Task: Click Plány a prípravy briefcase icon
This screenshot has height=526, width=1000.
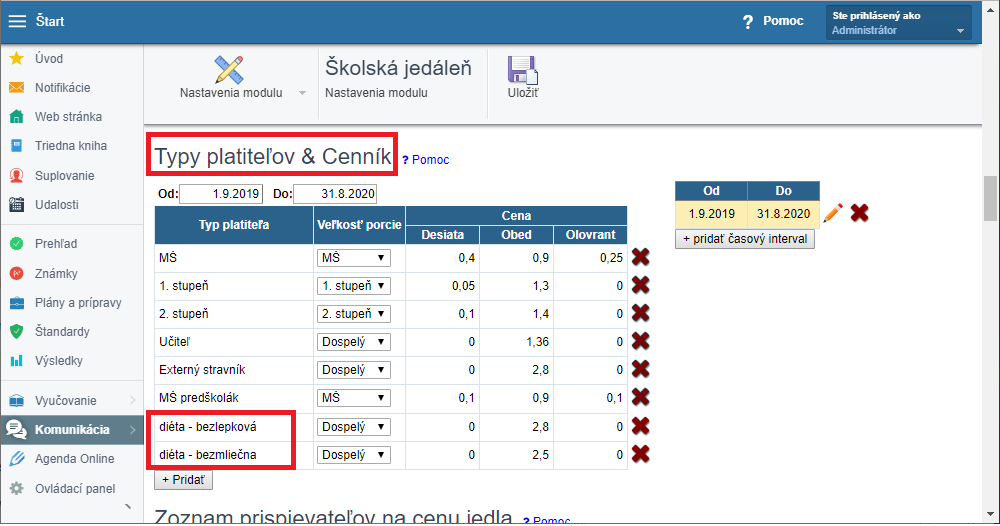Action: click(17, 303)
